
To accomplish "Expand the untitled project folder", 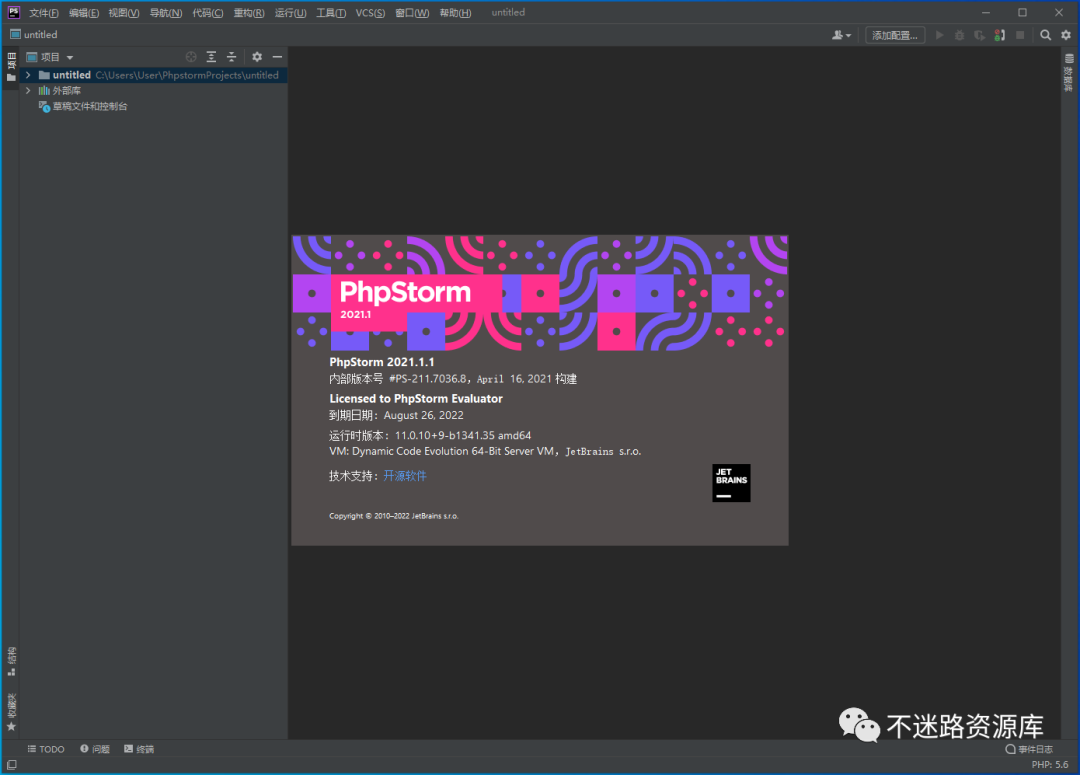I will tap(28, 75).
